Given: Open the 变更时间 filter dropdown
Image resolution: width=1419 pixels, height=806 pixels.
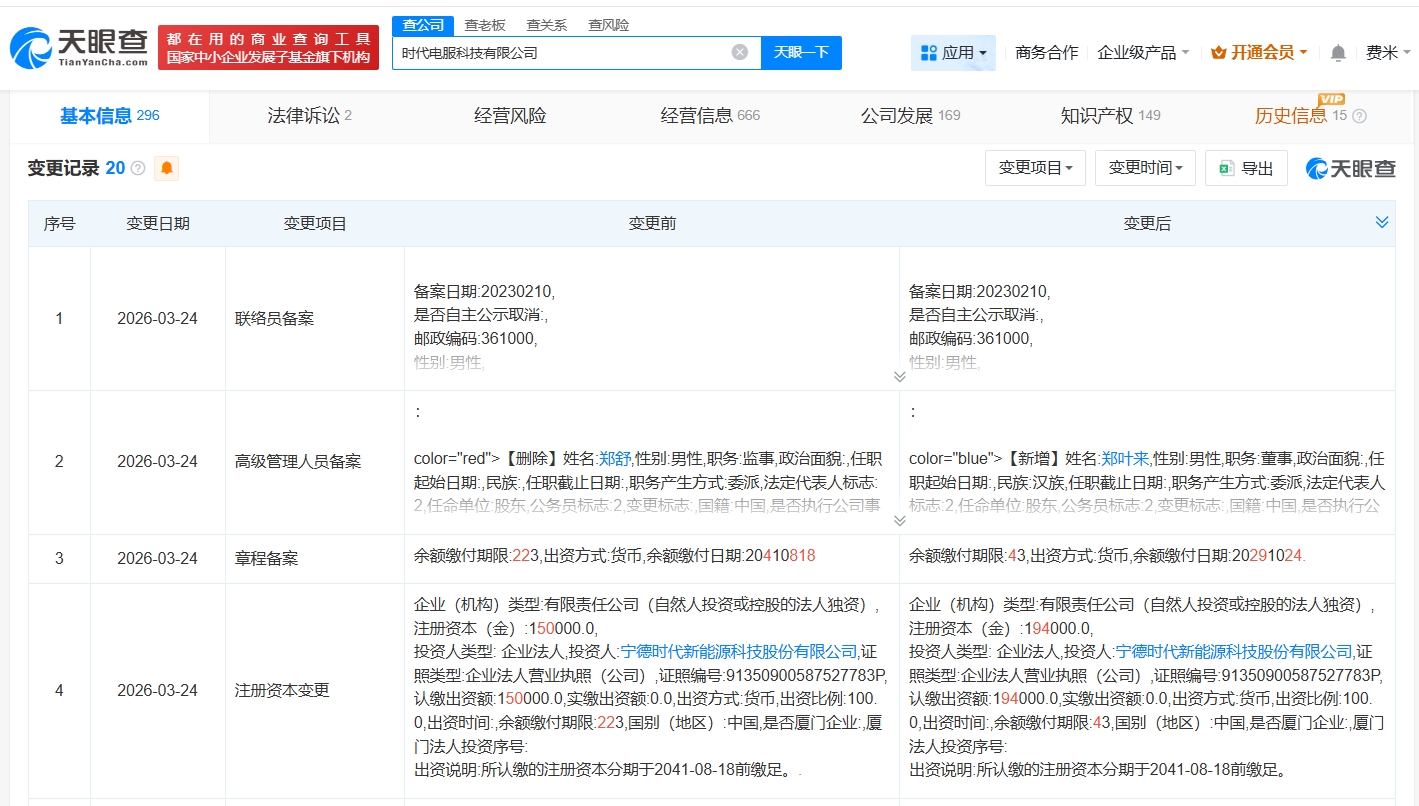Looking at the screenshot, I should [1144, 168].
